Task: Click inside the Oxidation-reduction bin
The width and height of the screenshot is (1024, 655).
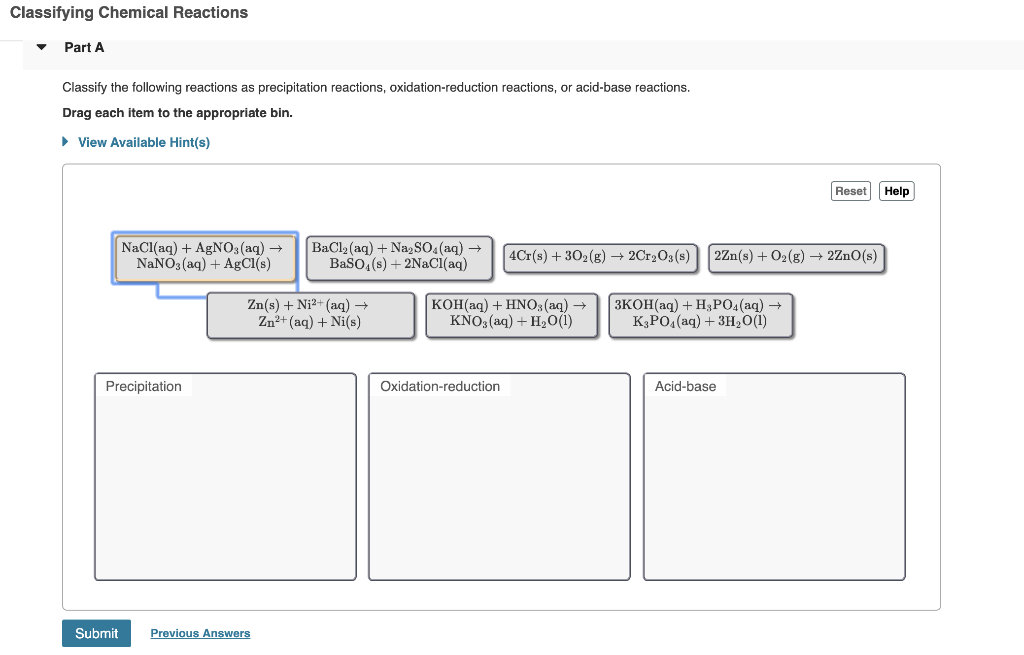Action: pos(499,480)
